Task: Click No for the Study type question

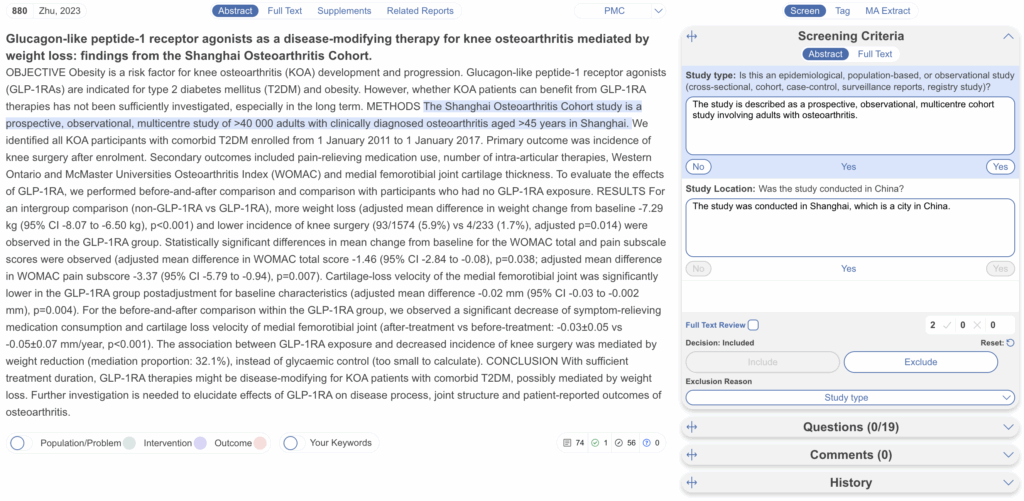Action: coord(698,166)
